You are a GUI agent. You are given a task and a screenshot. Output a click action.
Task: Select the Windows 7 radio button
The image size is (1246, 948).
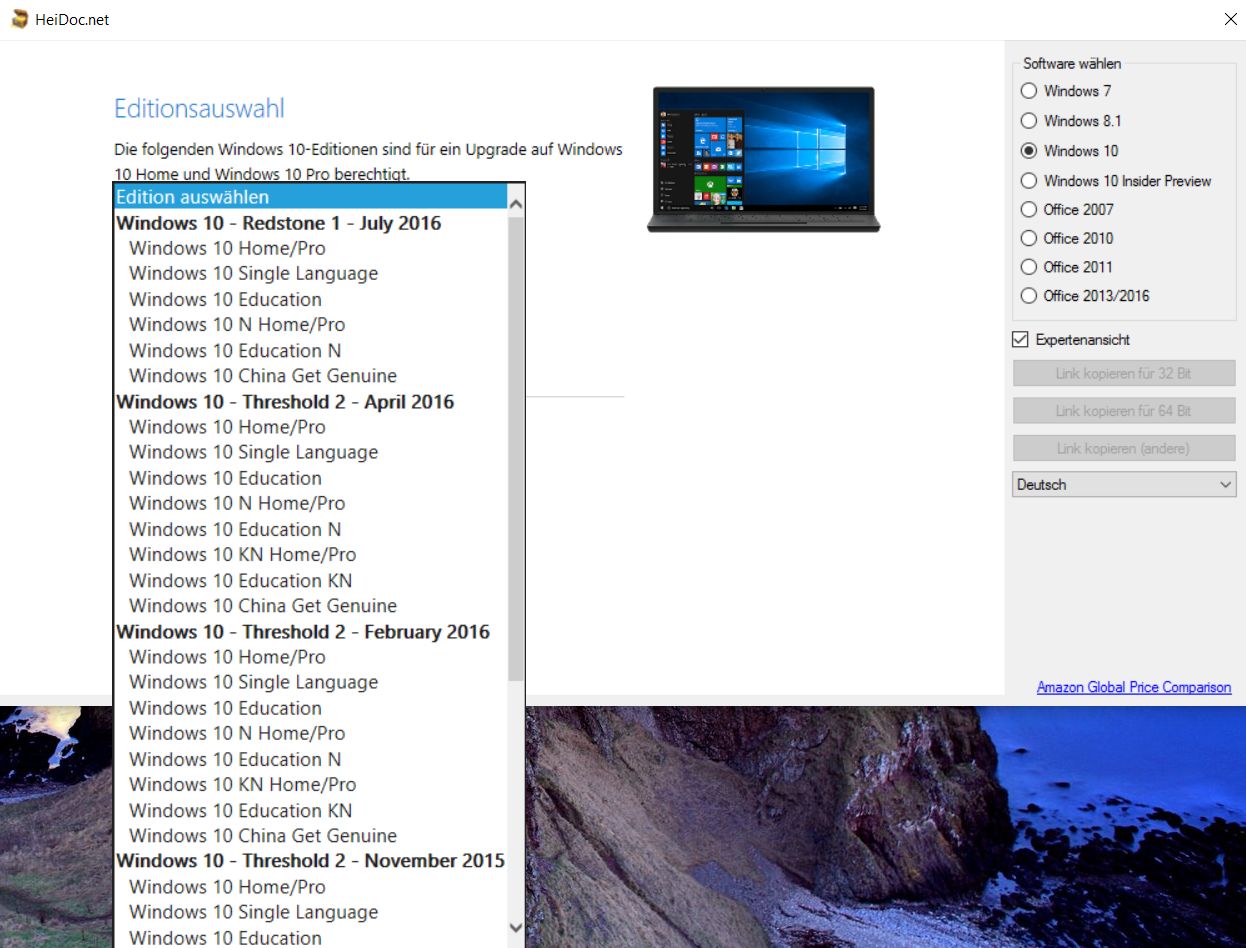coord(1028,91)
